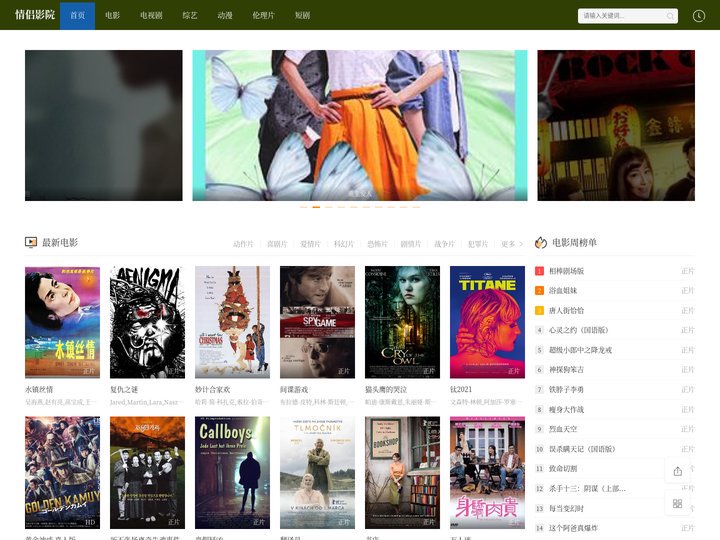The height and width of the screenshot is (540, 720).
Task: Click the floating grid menu icon
Action: pos(677,504)
